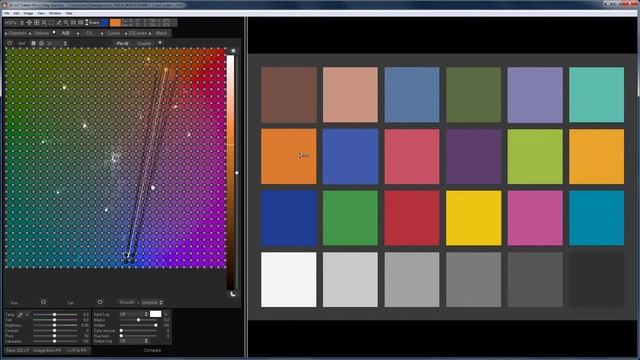Click the Blacks slider handle
This screenshot has height=360, width=640.
[138, 320]
